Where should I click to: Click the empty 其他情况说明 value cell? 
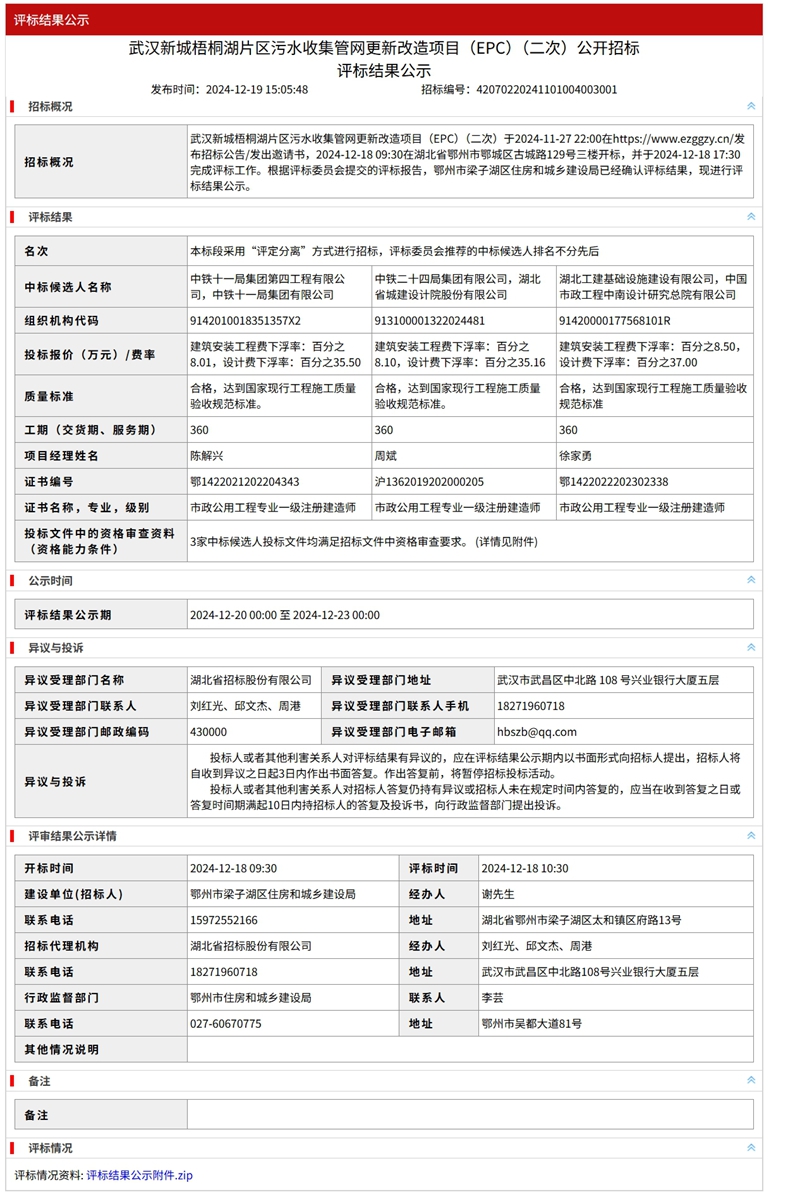coord(470,1050)
